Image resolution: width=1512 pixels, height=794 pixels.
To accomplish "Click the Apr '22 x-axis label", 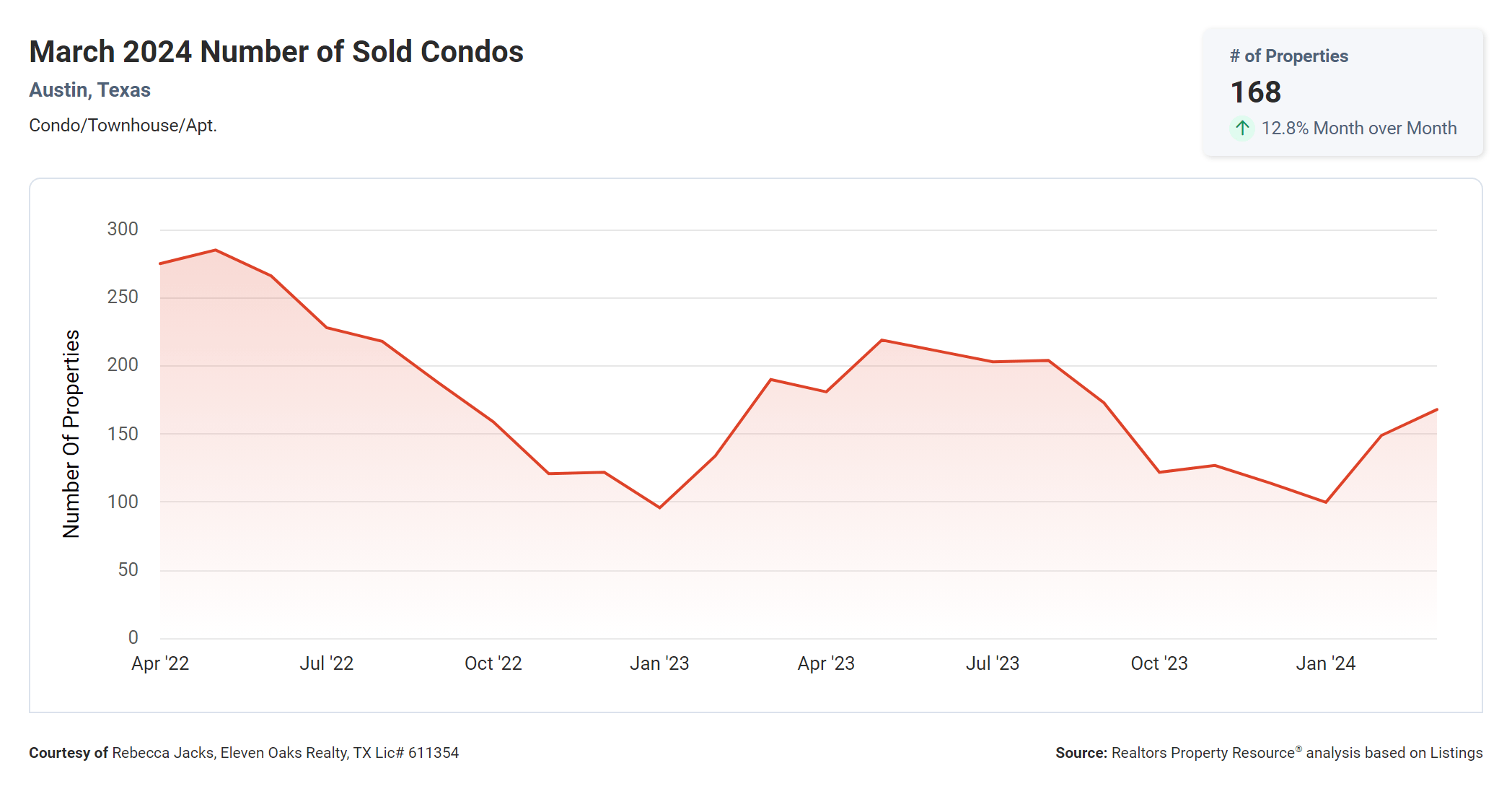I will point(160,663).
